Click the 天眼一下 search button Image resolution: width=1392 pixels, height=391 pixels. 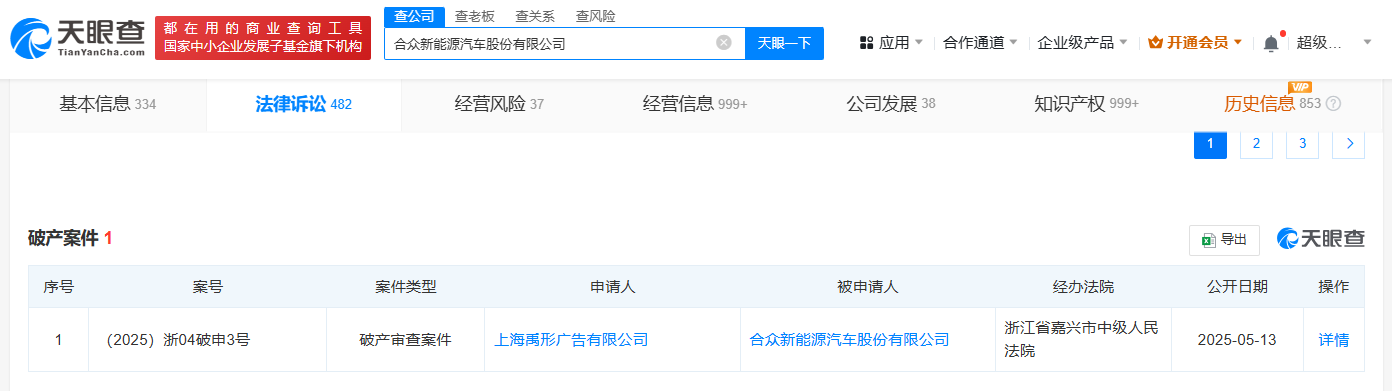tap(784, 43)
